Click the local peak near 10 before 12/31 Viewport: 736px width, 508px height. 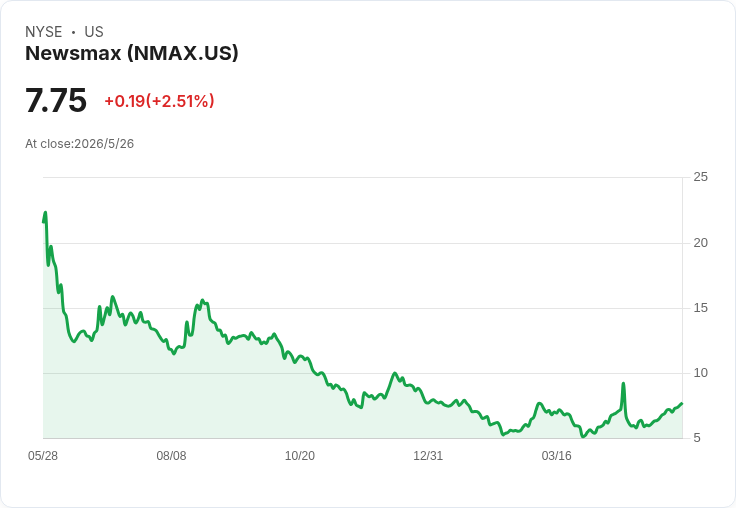(x=395, y=373)
